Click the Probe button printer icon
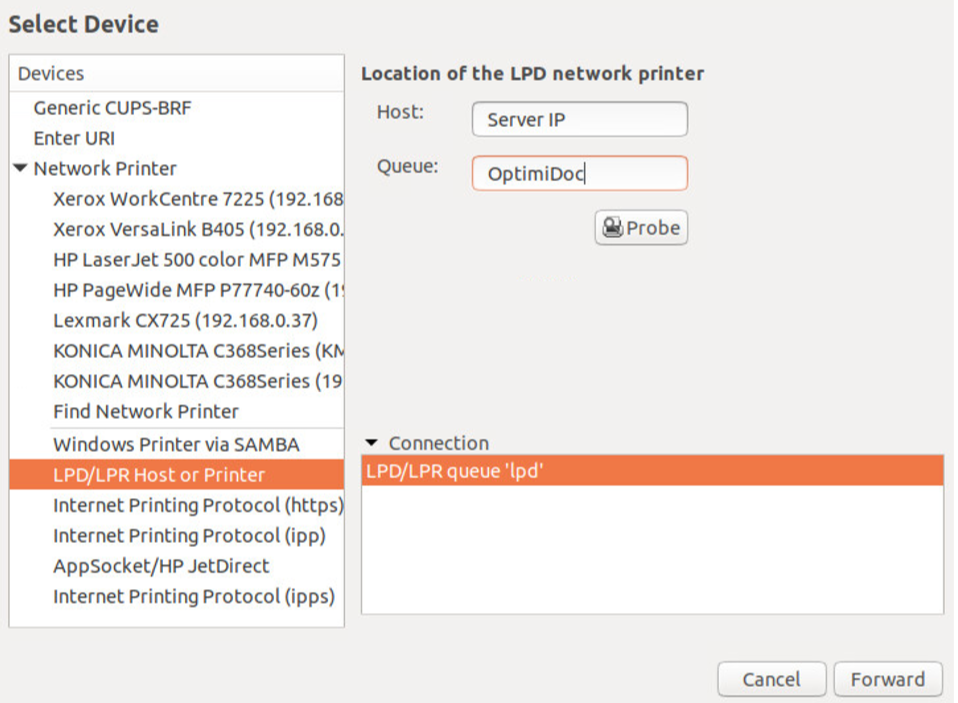The height and width of the screenshot is (703, 958). click(x=612, y=228)
